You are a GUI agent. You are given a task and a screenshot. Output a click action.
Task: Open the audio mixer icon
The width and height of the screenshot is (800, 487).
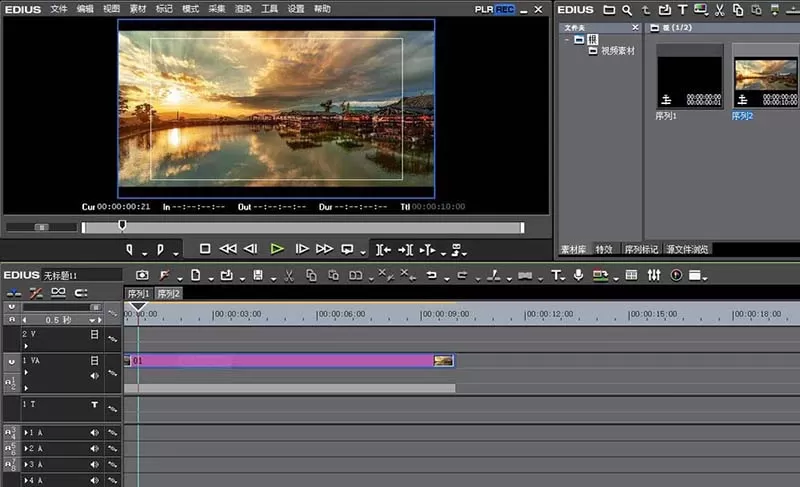pos(654,275)
